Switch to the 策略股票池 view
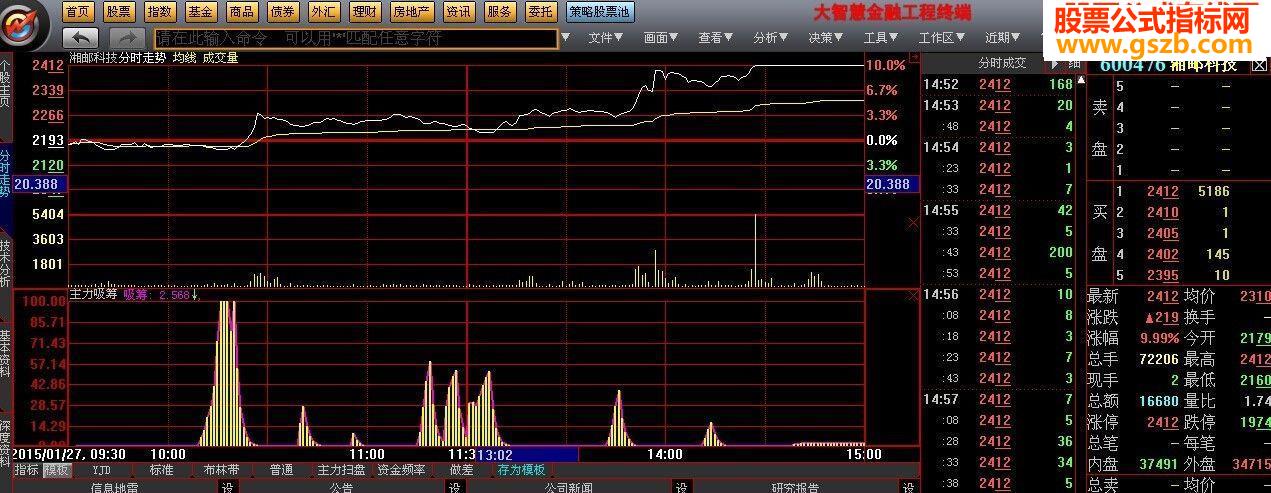 [x=599, y=12]
